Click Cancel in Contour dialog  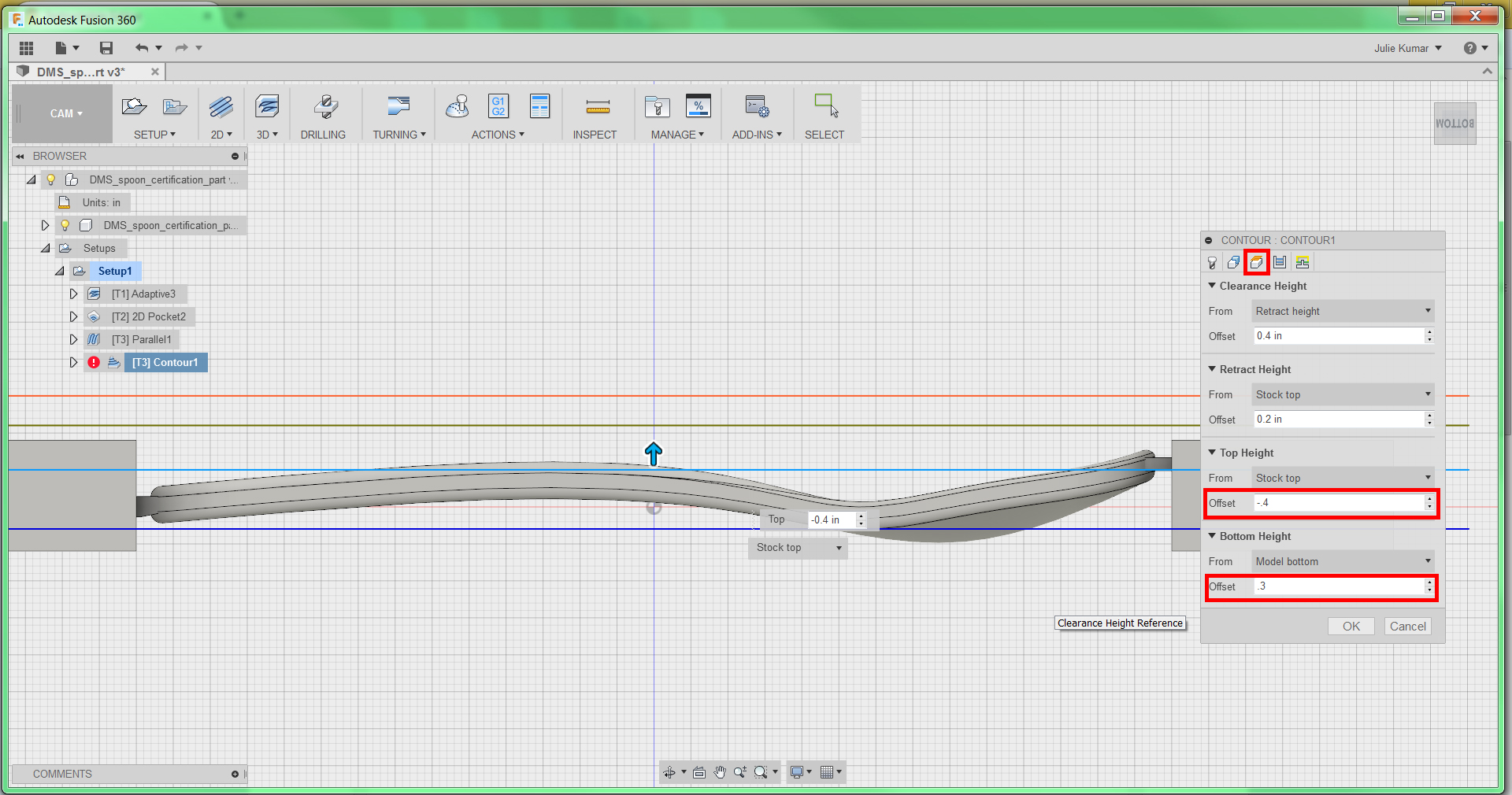(1408, 627)
